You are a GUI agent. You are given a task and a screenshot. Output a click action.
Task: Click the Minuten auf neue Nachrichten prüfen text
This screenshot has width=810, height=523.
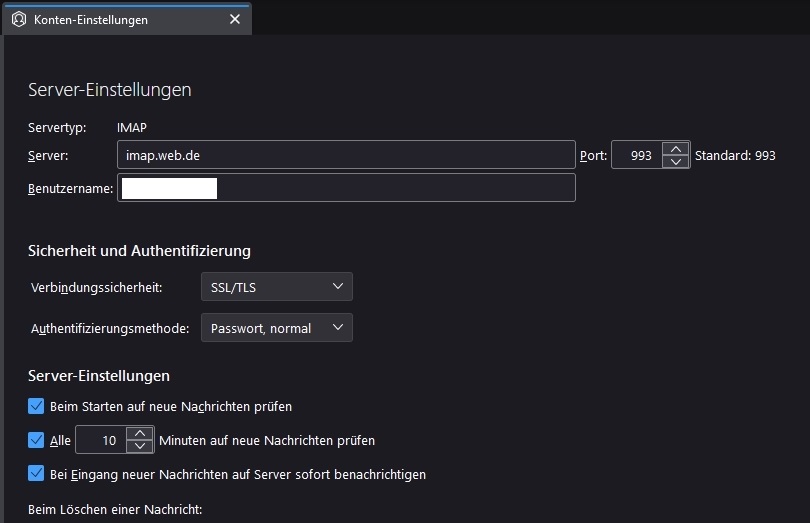[x=267, y=441]
